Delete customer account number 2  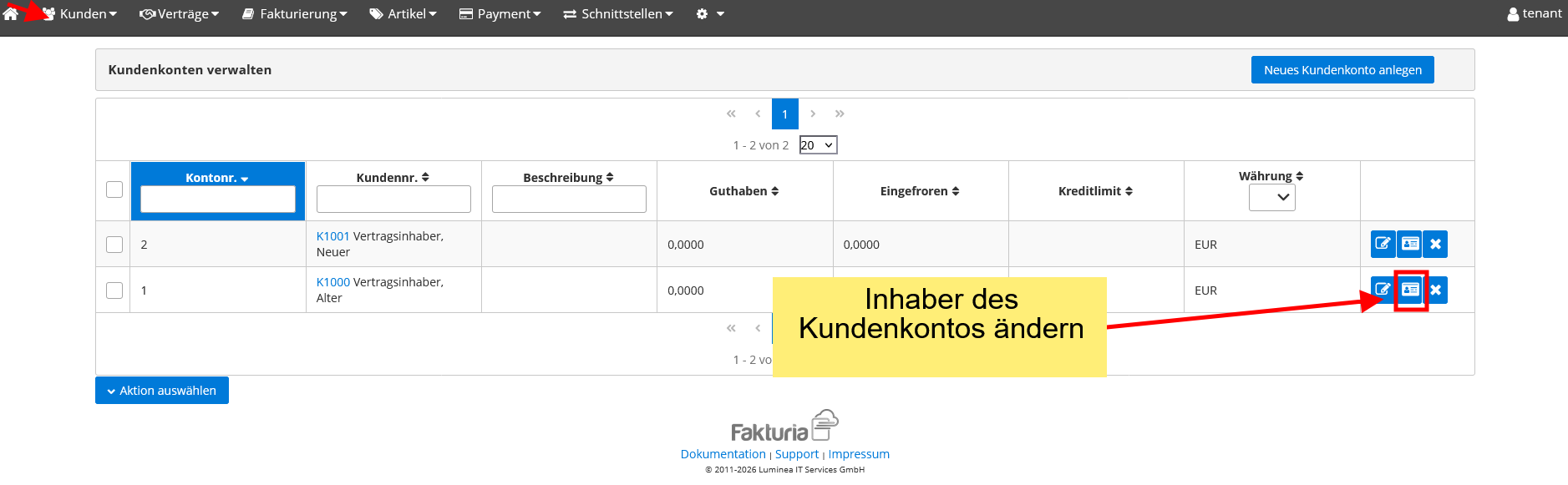point(1435,244)
